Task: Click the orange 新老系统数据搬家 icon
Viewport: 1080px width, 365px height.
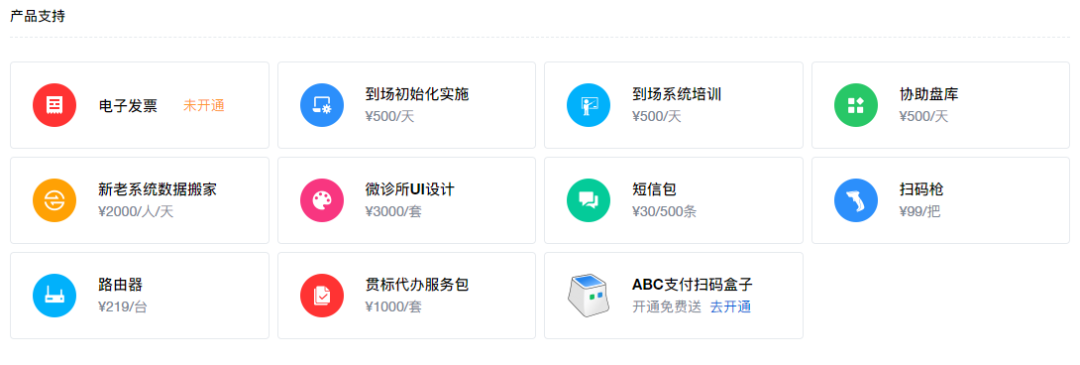Action: coord(54,200)
